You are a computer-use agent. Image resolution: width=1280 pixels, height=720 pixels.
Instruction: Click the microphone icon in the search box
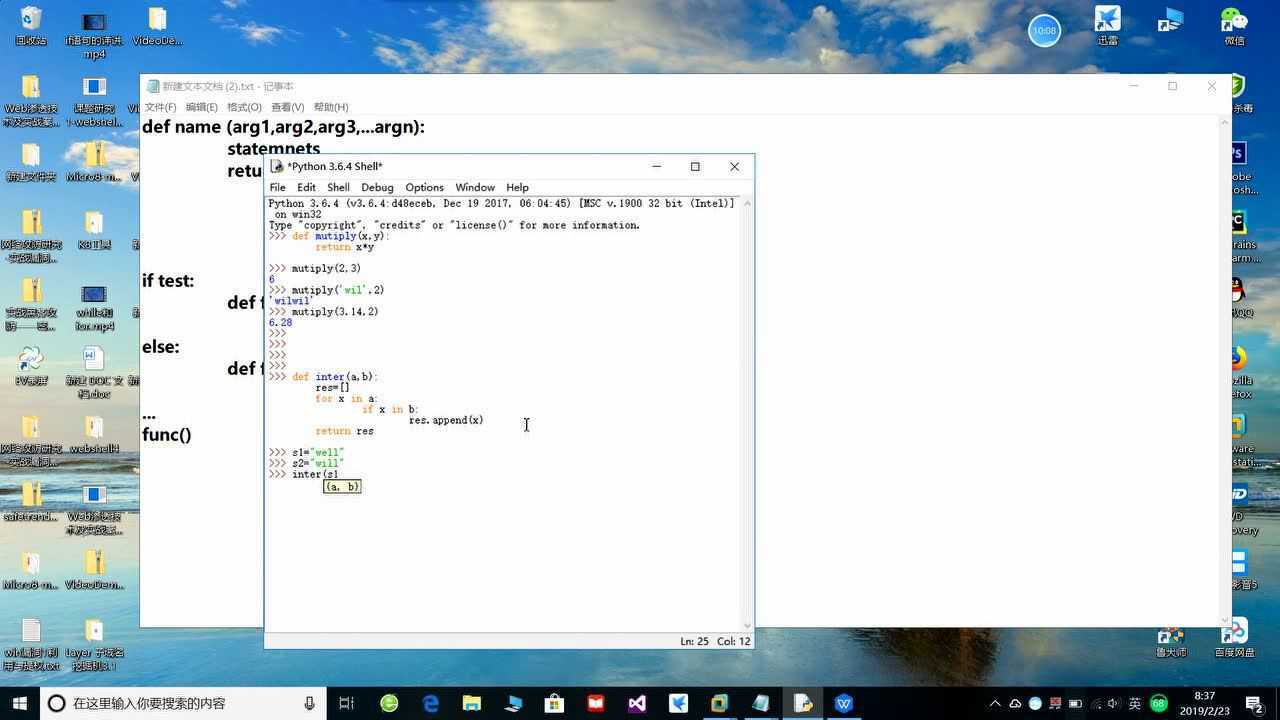pos(310,703)
